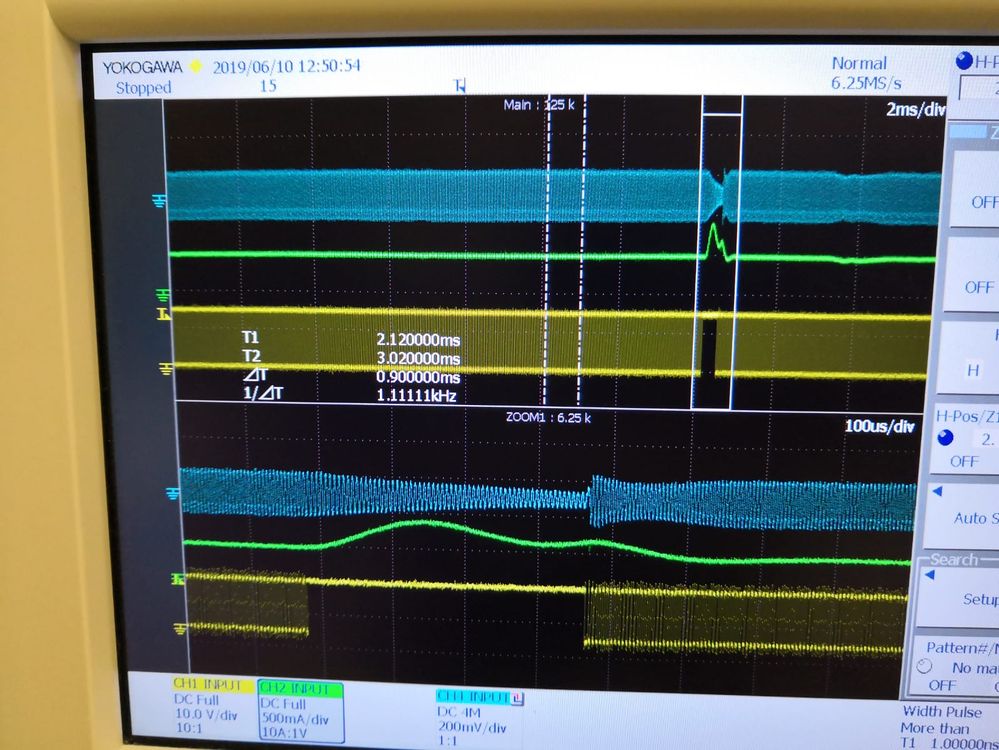Viewport: 999px width, 750px height.
Task: Click the yellow ground marker in main window
Action: tap(166, 369)
